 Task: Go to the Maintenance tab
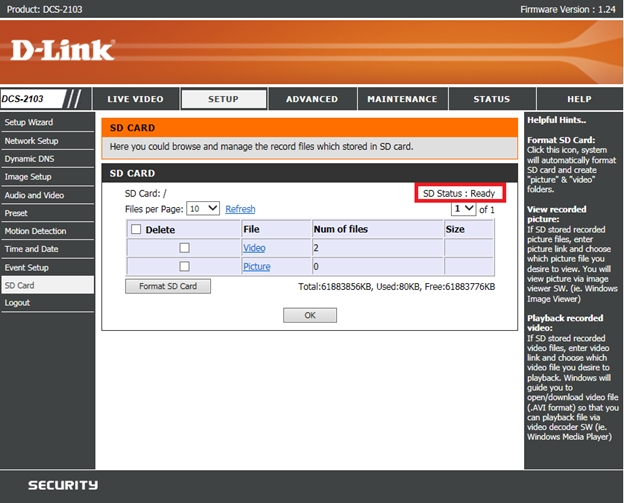402,99
